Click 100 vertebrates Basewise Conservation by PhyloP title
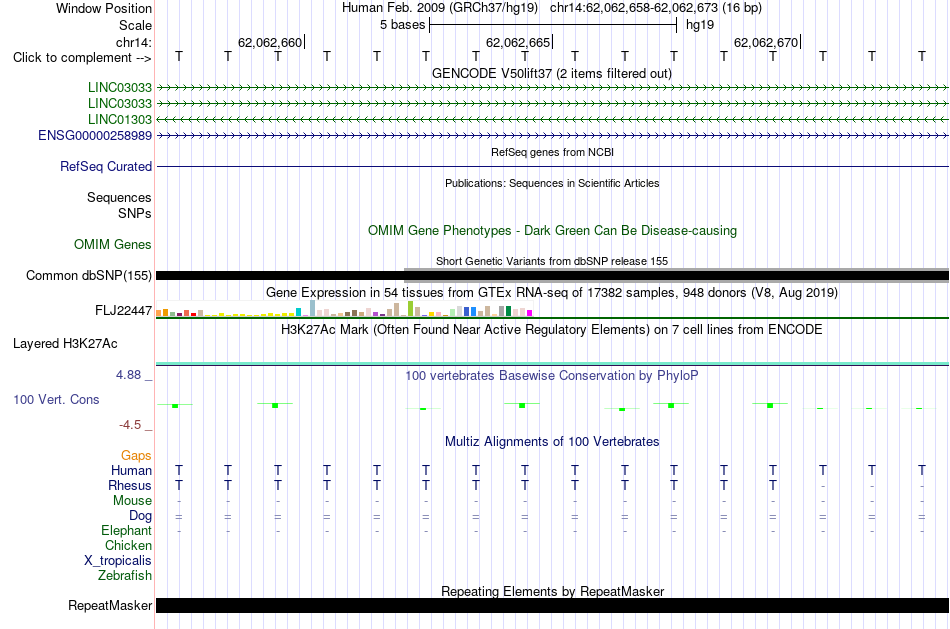The image size is (950, 629). (x=552, y=376)
